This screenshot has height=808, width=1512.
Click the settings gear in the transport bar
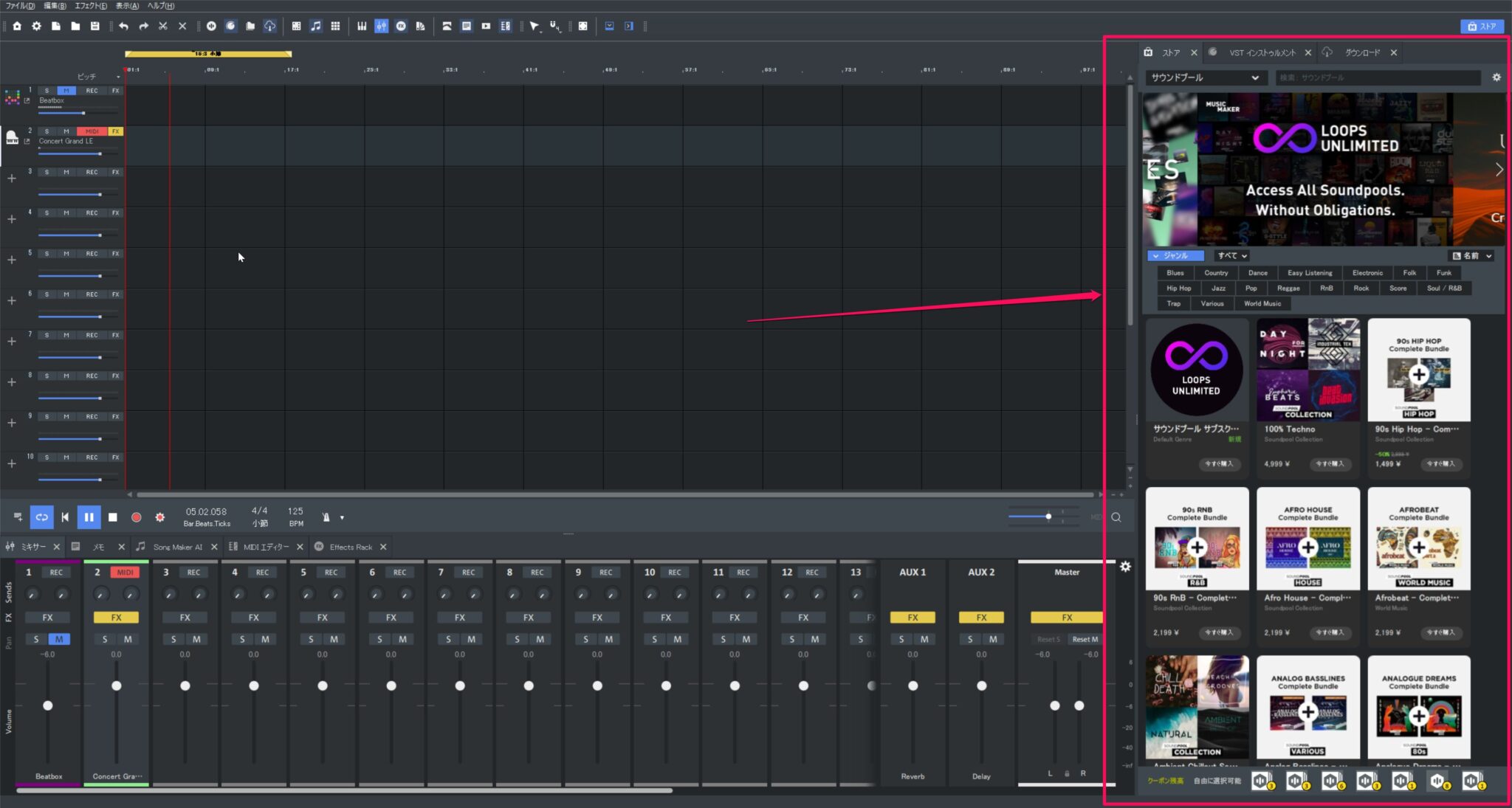pos(160,517)
